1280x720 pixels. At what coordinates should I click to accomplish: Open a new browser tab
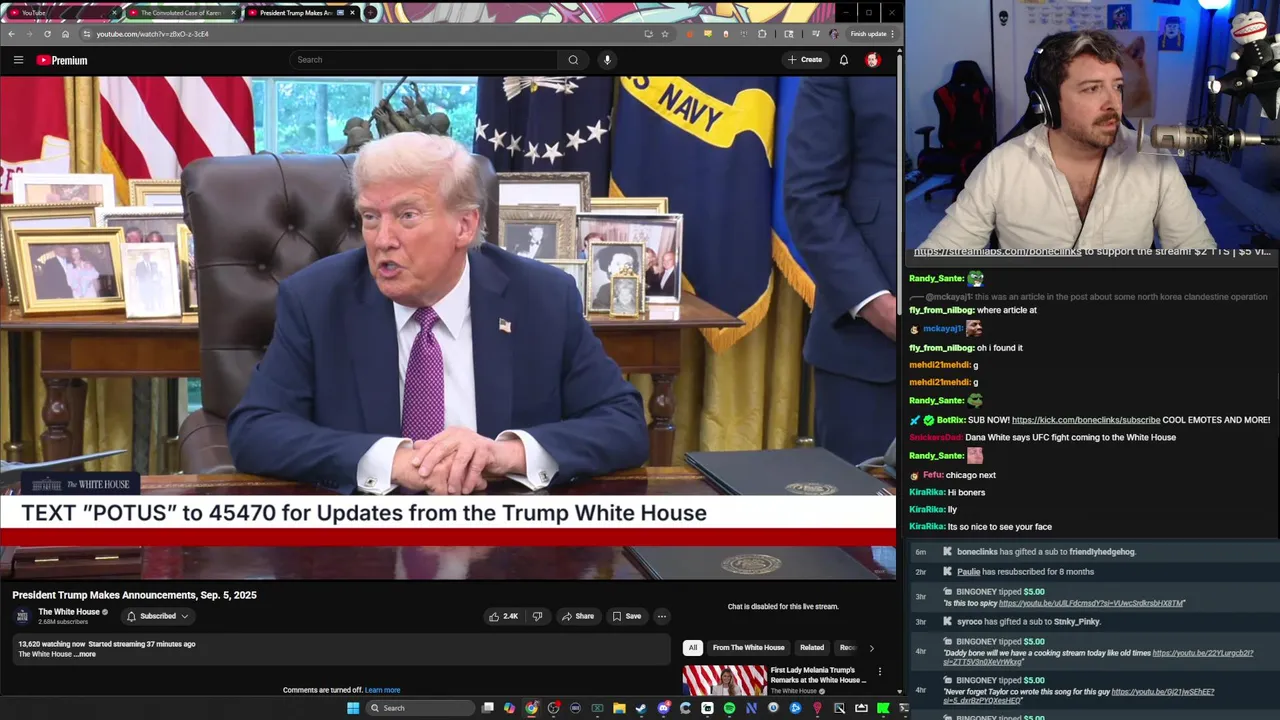[x=370, y=13]
